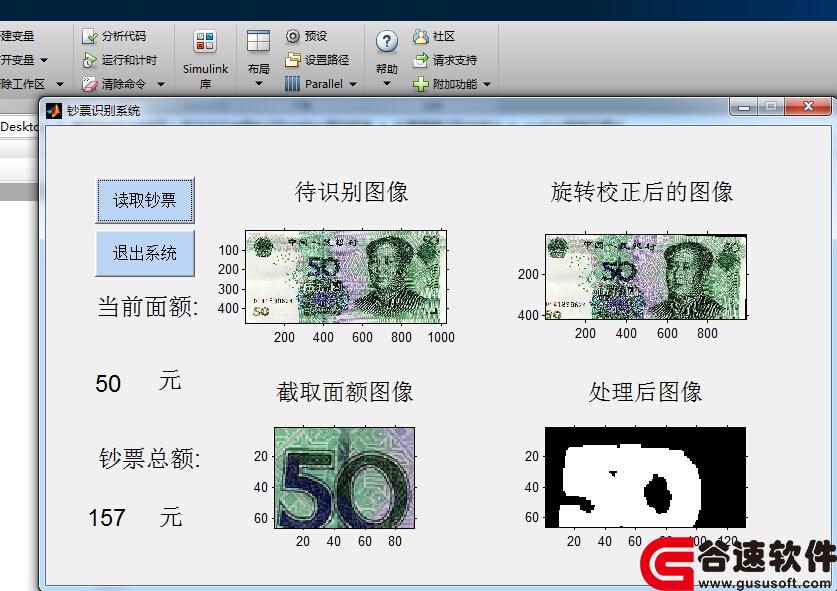Click the Desktop path text behind window
This screenshot has width=837, height=591.
pyautogui.click(x=19, y=127)
